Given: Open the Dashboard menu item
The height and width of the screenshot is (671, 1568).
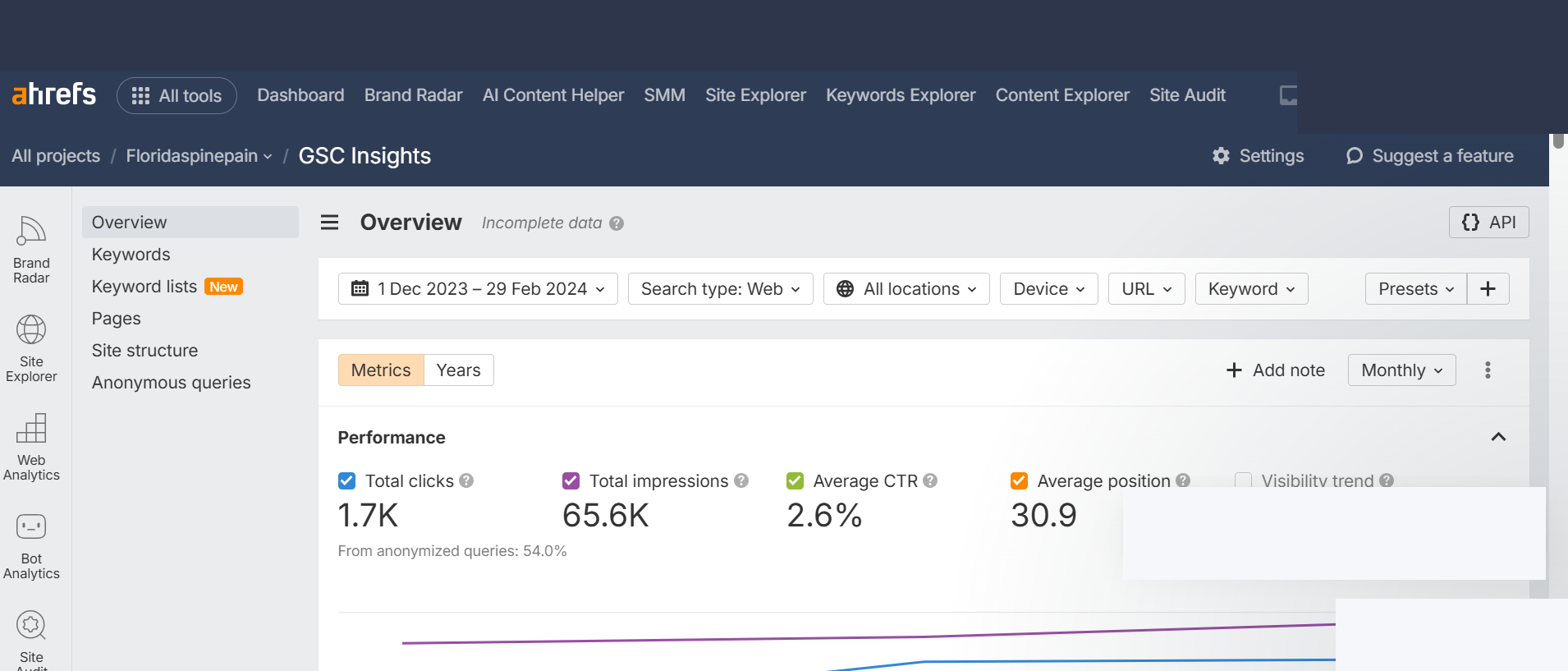Looking at the screenshot, I should tap(300, 95).
